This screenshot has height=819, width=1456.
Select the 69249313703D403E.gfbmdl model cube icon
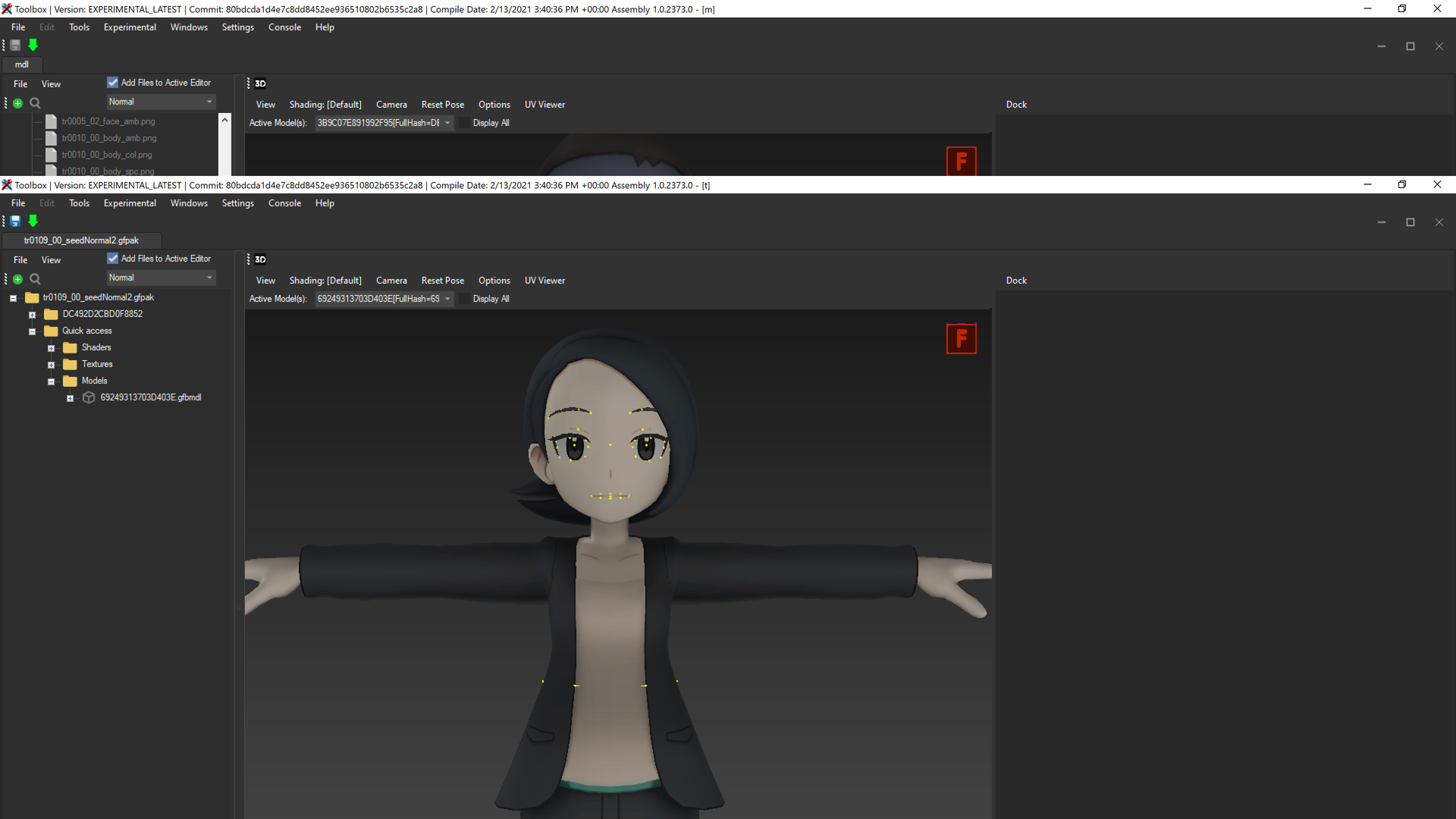tap(89, 397)
